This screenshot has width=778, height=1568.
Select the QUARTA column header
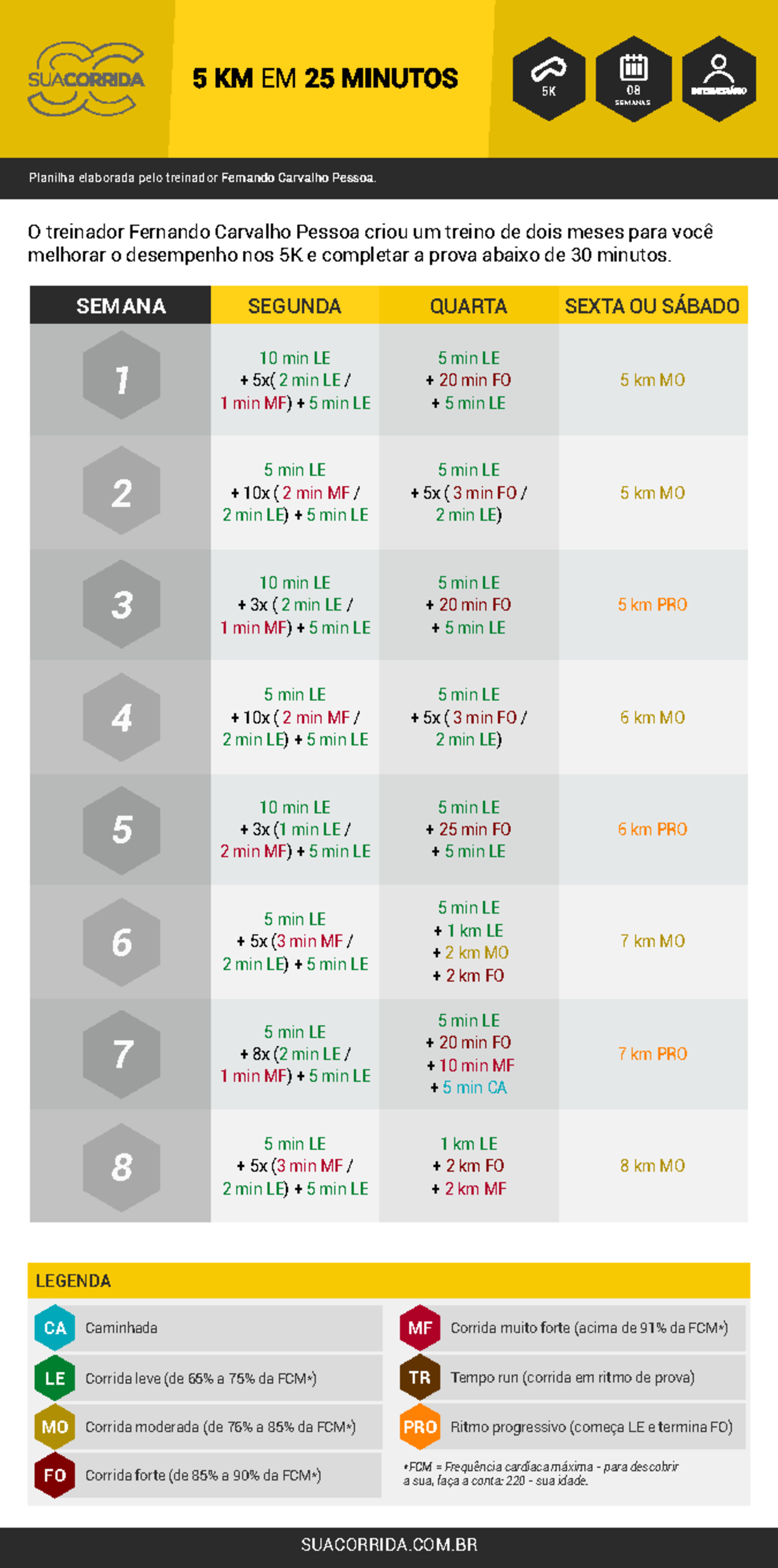coord(468,306)
